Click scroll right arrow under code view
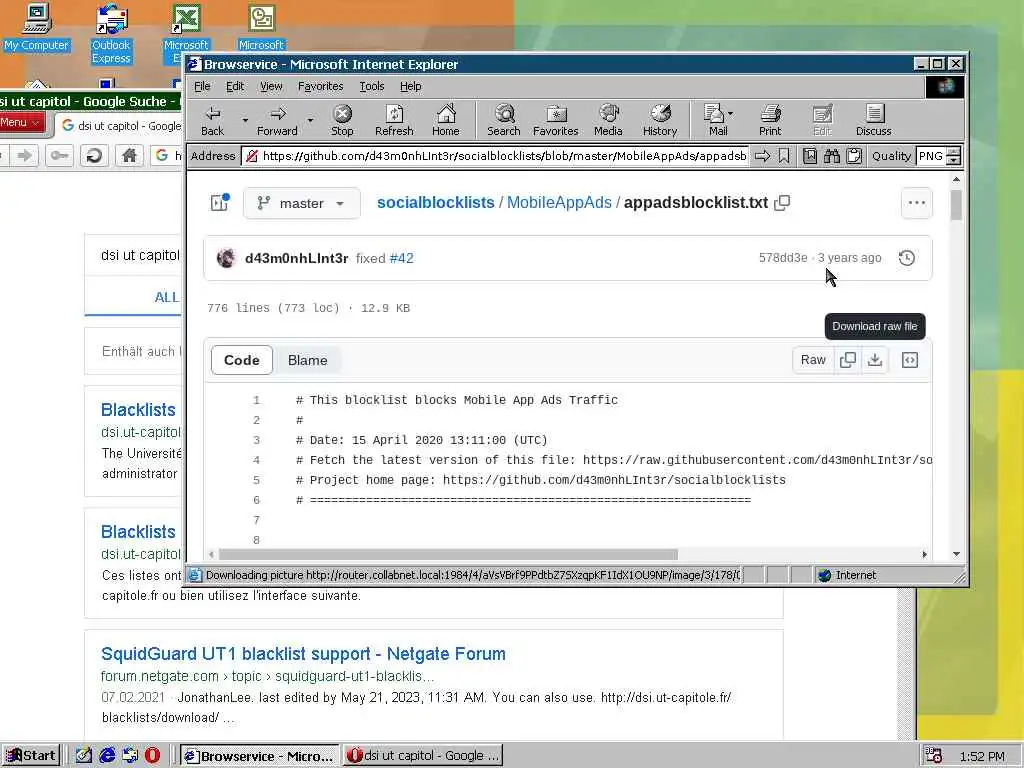Screen dimensions: 1024x768 (925, 554)
